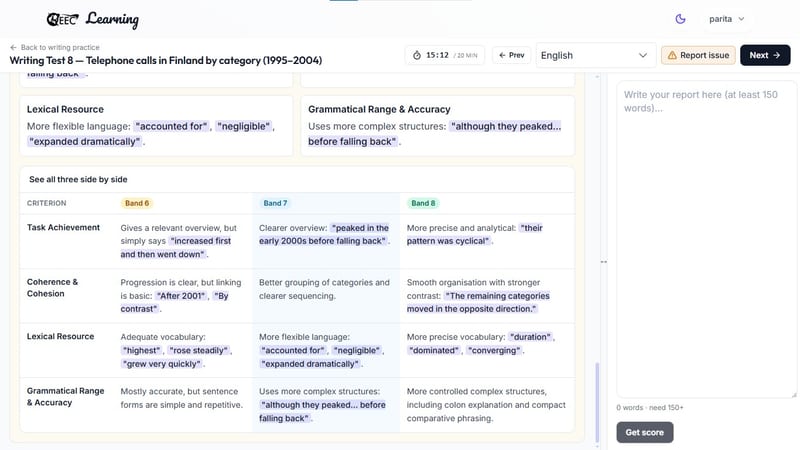Click the word count status text

[x=649, y=408]
